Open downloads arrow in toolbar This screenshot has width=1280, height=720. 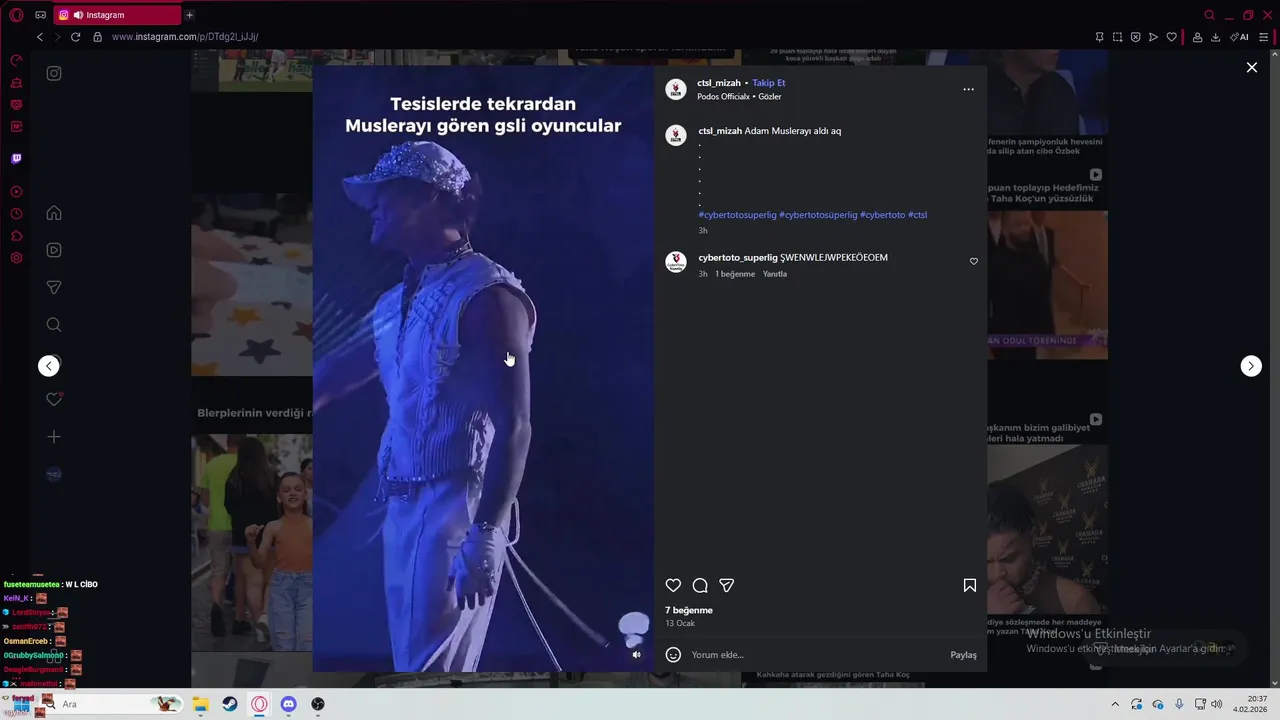[x=1215, y=37]
